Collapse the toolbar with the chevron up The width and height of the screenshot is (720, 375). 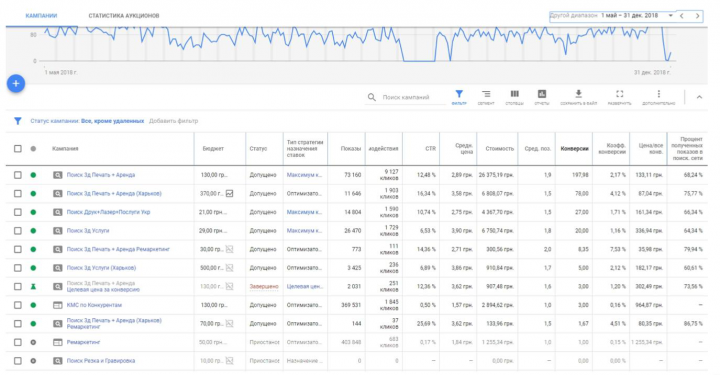point(699,97)
